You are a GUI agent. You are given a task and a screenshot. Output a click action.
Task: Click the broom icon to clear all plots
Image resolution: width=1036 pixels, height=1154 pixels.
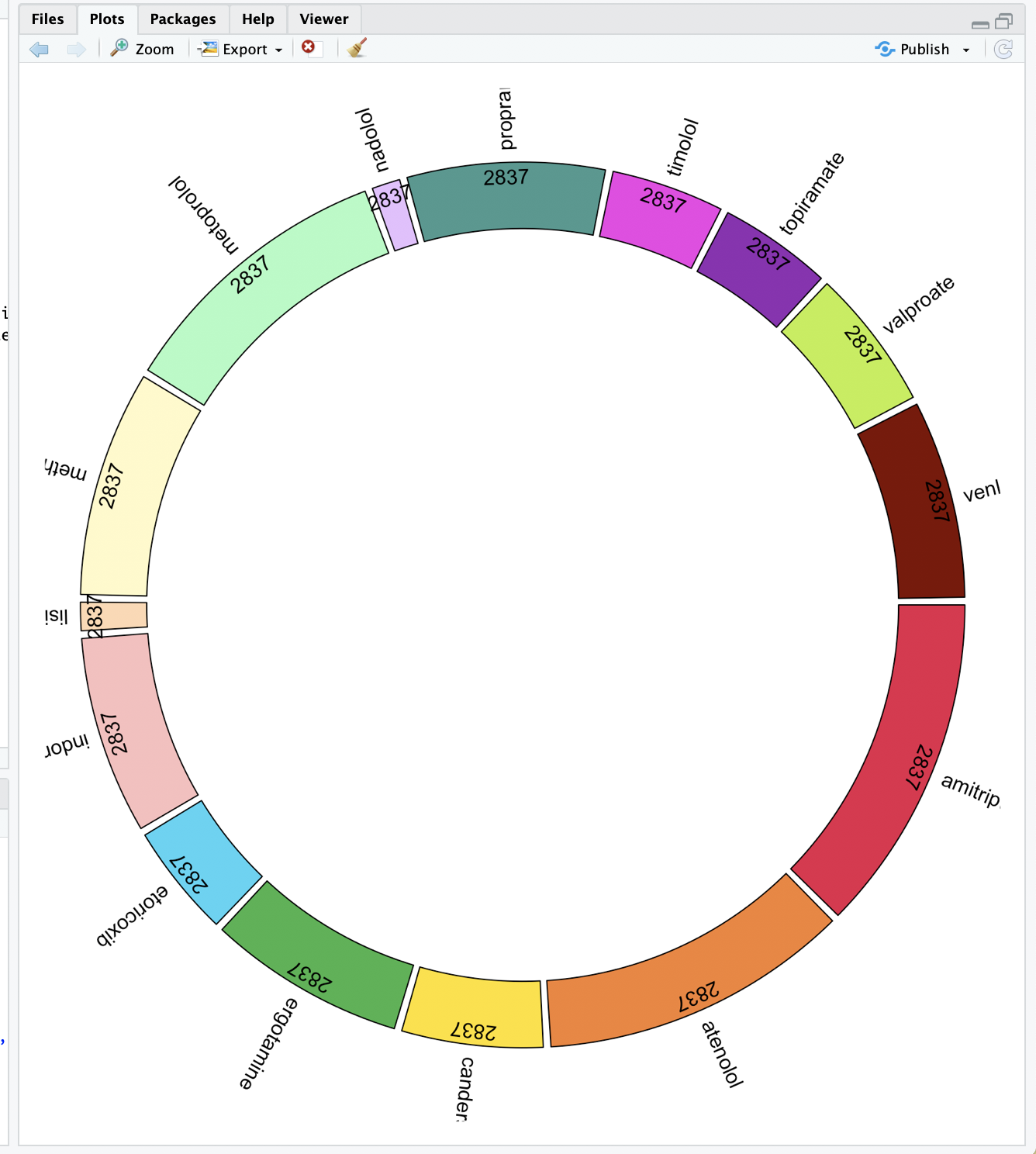coord(356,48)
